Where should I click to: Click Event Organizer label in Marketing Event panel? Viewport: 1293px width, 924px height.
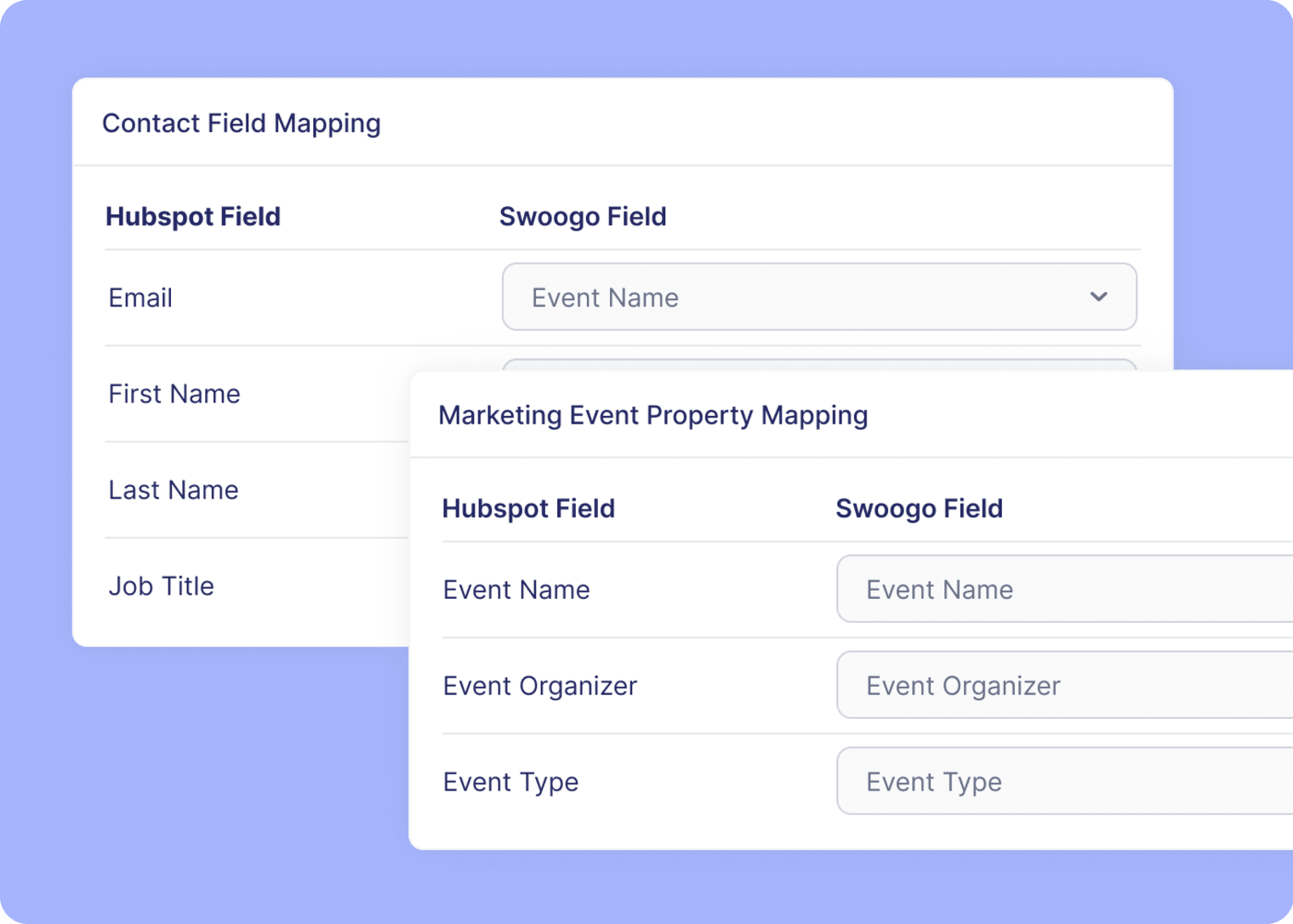pos(540,686)
